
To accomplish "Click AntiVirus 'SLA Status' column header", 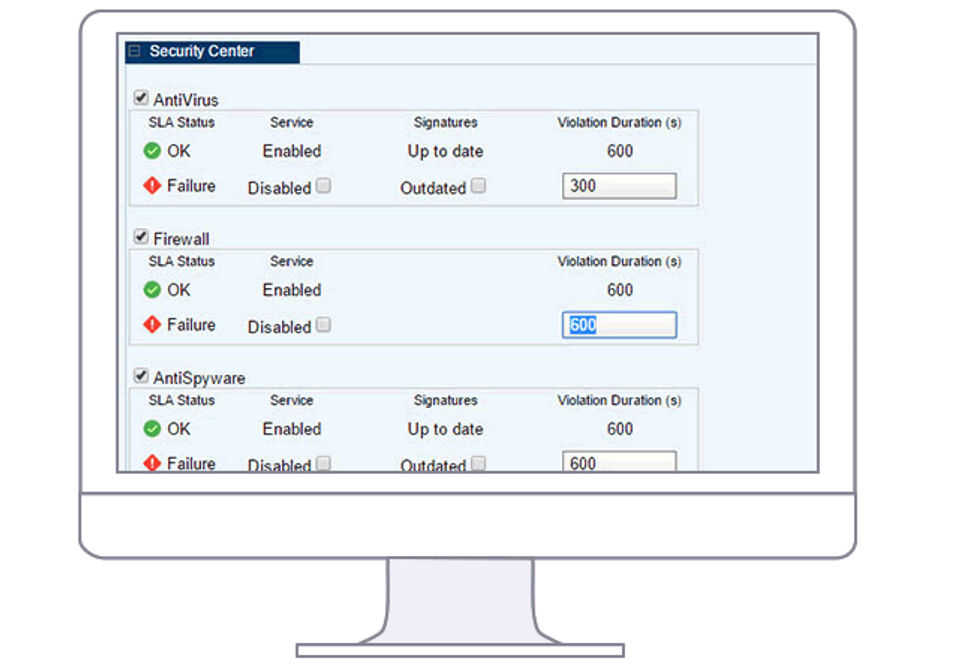I will click(181, 122).
